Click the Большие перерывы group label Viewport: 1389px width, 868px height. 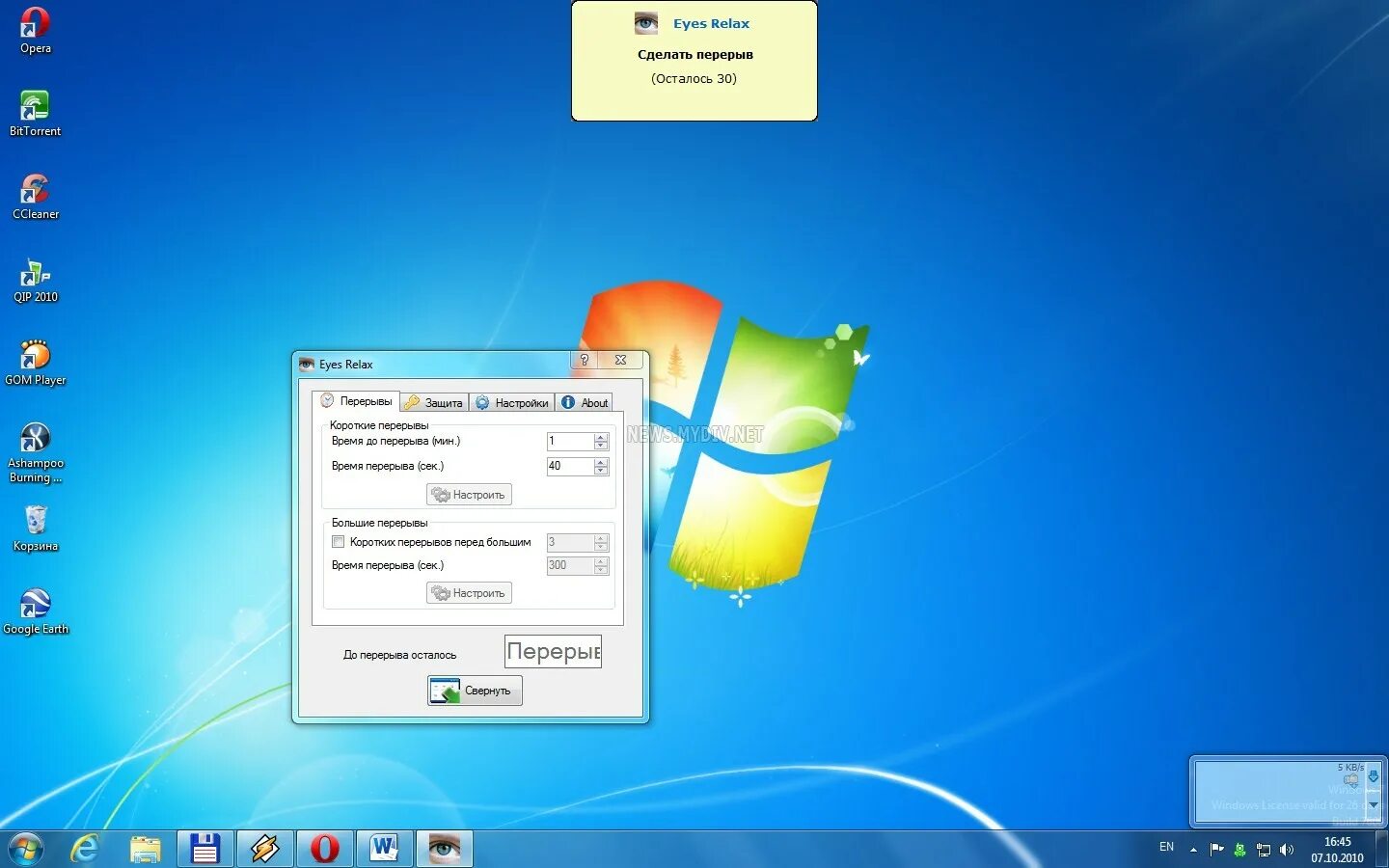[x=379, y=523]
